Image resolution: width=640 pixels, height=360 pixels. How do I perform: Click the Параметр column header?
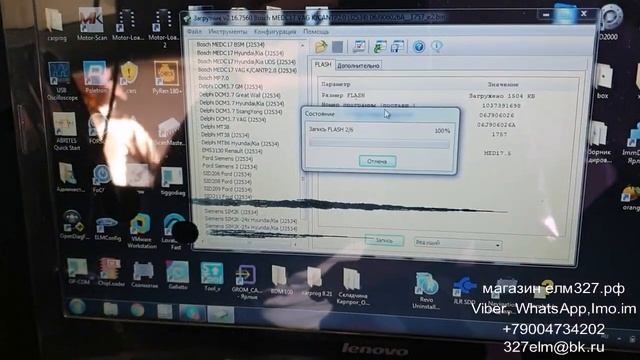point(336,84)
